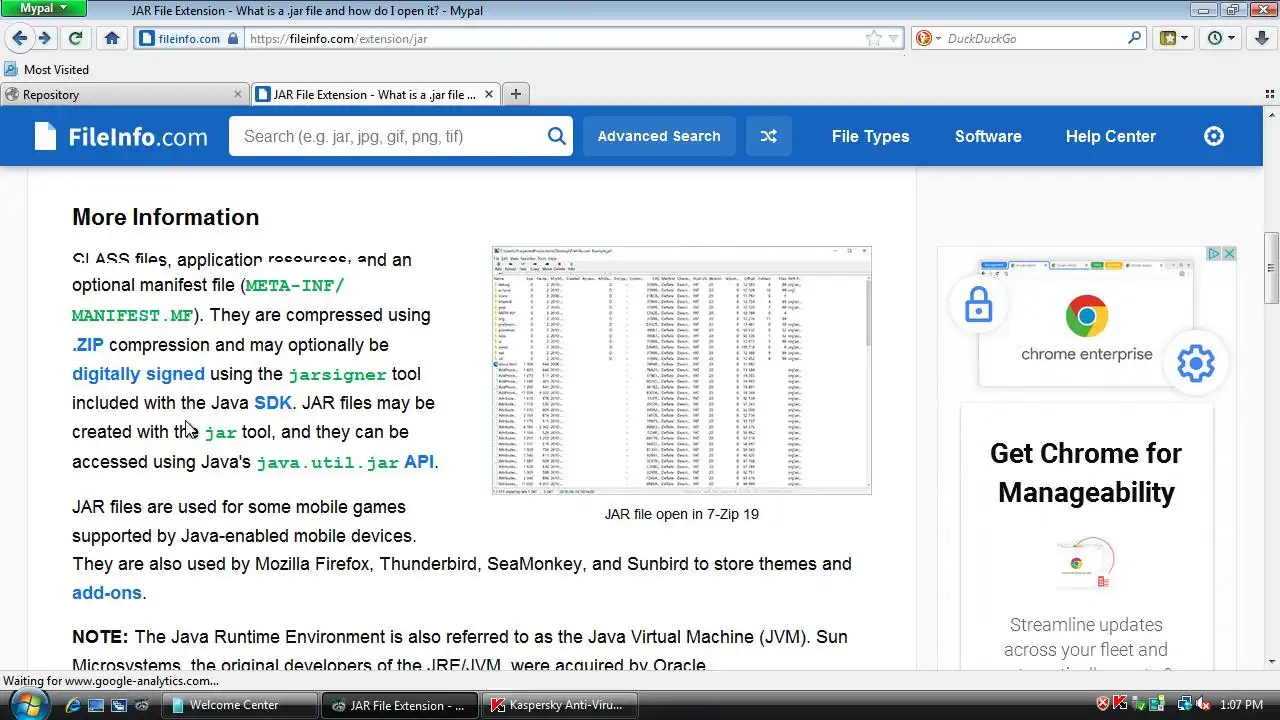Click the FileInfo search magnifier button
The height and width of the screenshot is (720, 1280).
click(557, 136)
